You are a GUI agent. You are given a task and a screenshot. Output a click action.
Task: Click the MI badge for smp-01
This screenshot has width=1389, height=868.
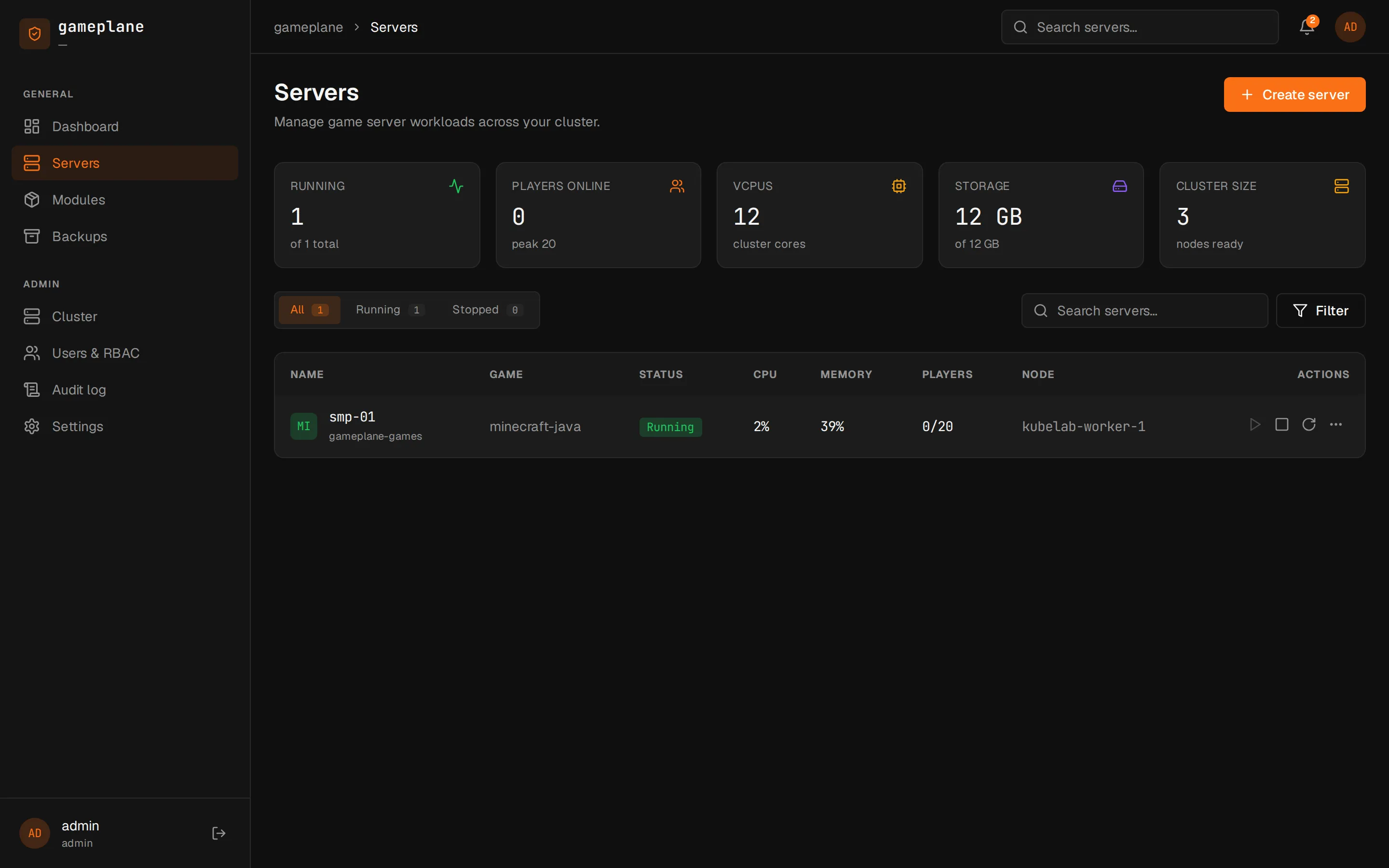[304, 426]
